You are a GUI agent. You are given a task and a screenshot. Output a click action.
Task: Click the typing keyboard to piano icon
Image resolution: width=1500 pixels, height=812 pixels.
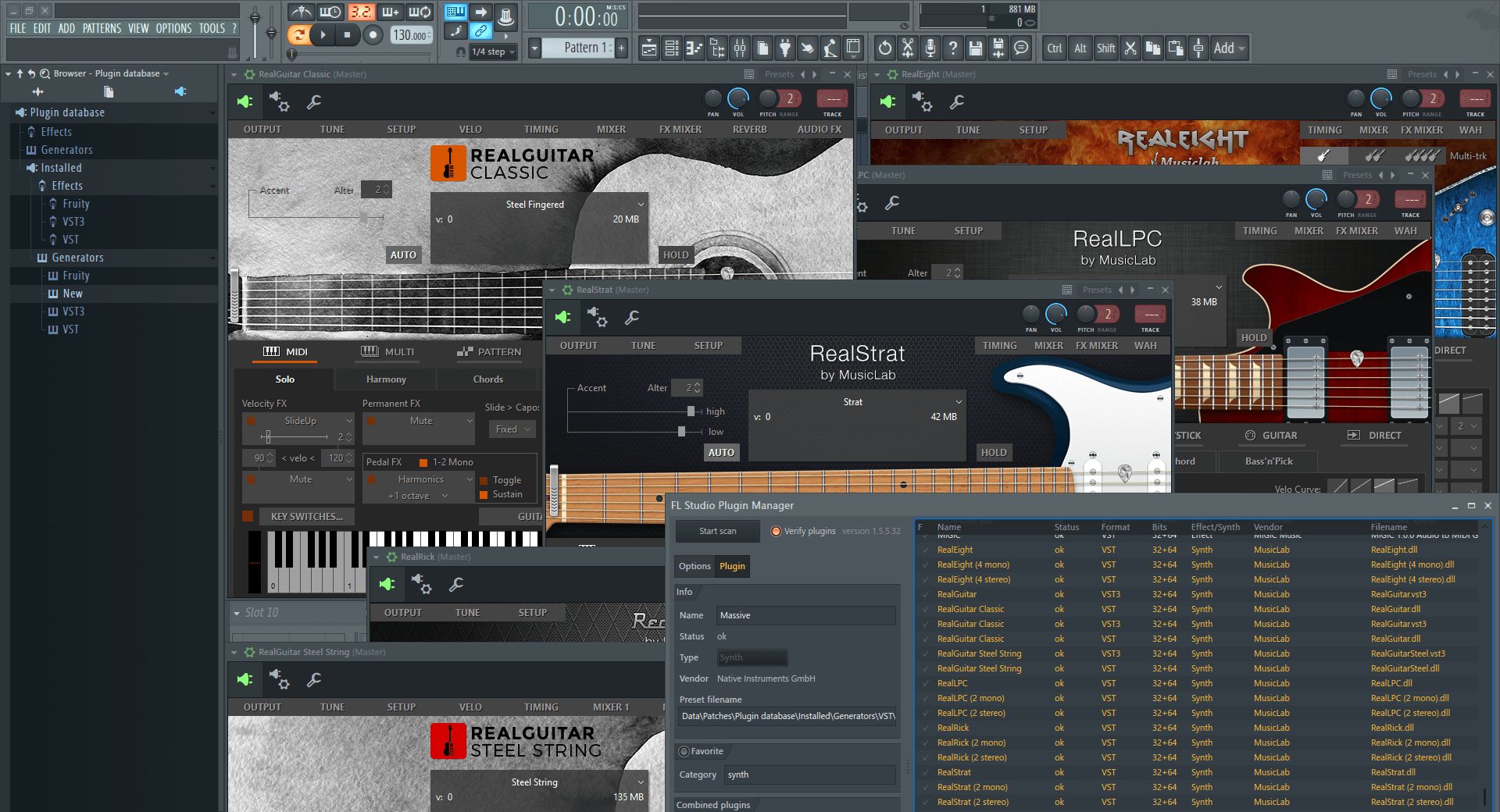pos(456,12)
